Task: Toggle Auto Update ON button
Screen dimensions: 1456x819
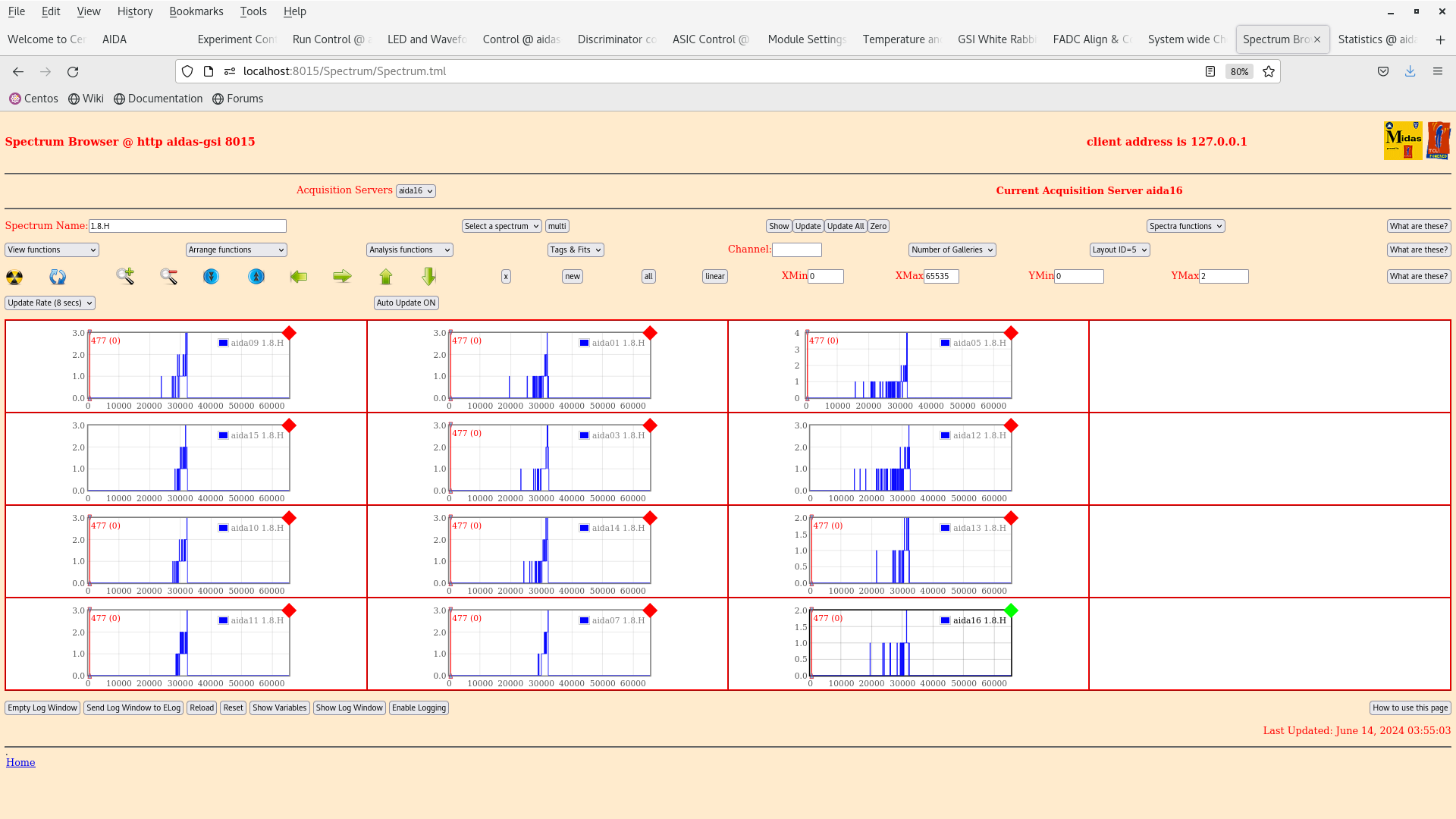Action: click(405, 302)
